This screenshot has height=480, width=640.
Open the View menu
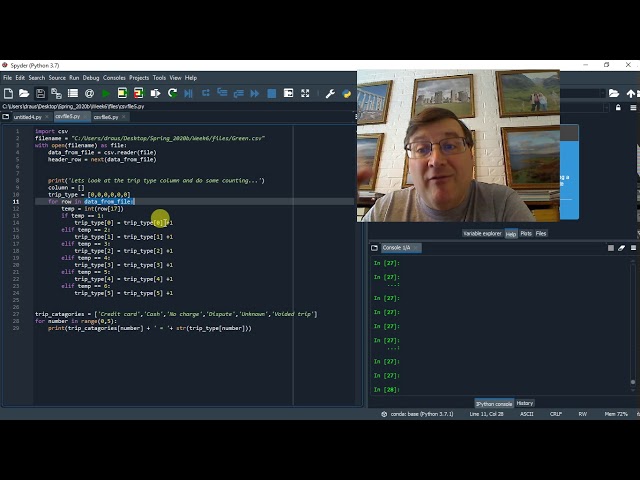(175, 78)
